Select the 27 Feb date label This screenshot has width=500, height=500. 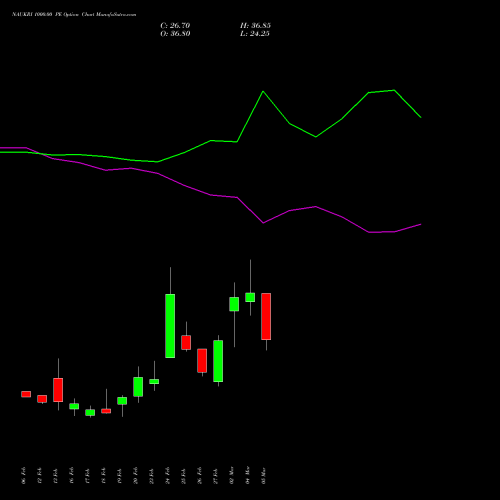click(216, 476)
